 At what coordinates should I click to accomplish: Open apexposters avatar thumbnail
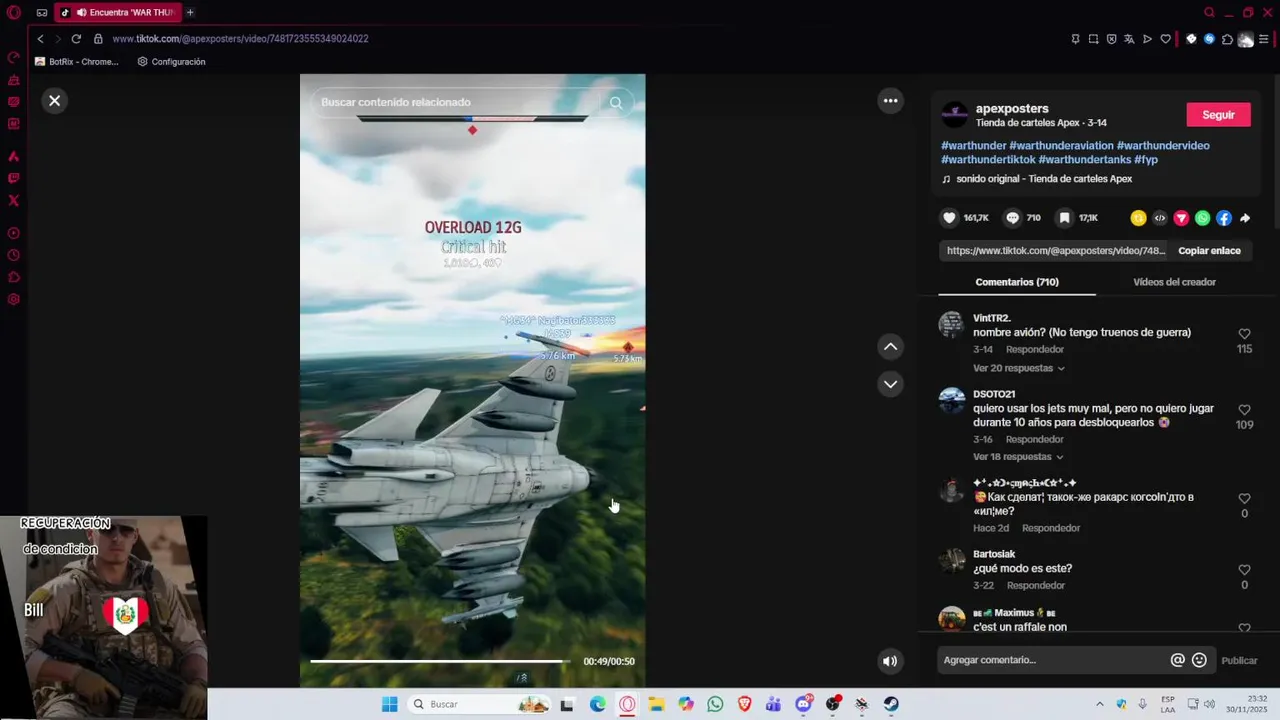click(x=955, y=114)
